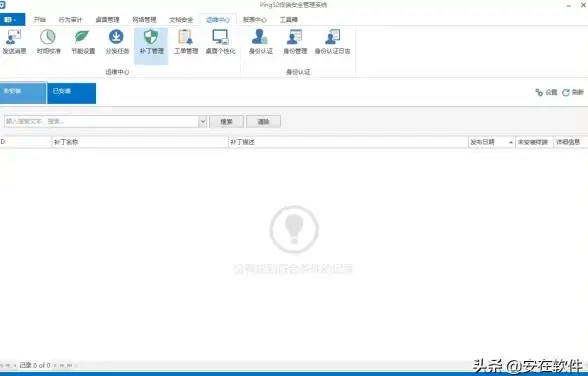Switch to the 报表中心 ribbon tab
This screenshot has height=376, width=588.
click(x=255, y=19)
